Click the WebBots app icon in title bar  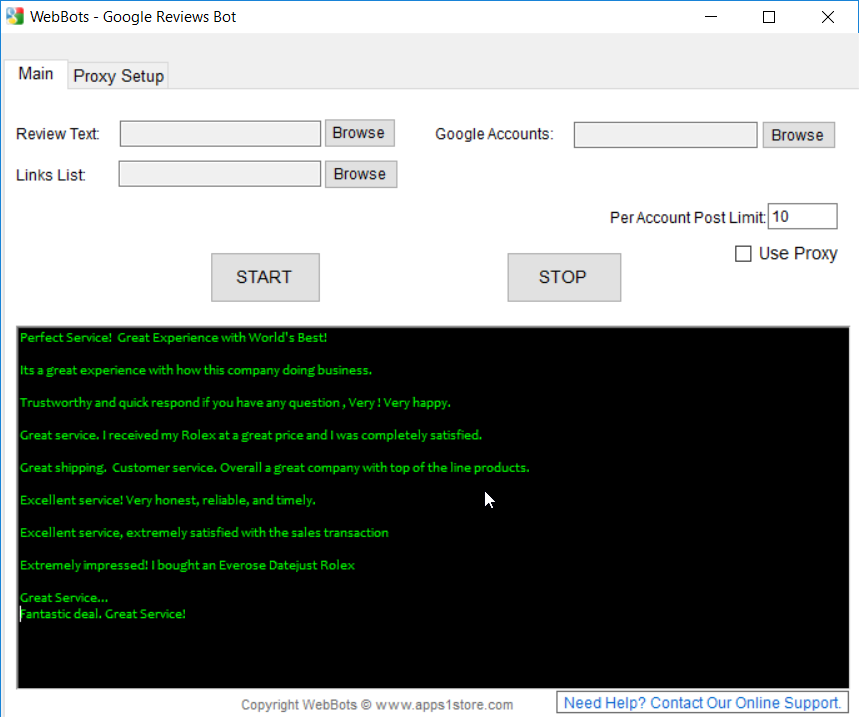pos(15,16)
